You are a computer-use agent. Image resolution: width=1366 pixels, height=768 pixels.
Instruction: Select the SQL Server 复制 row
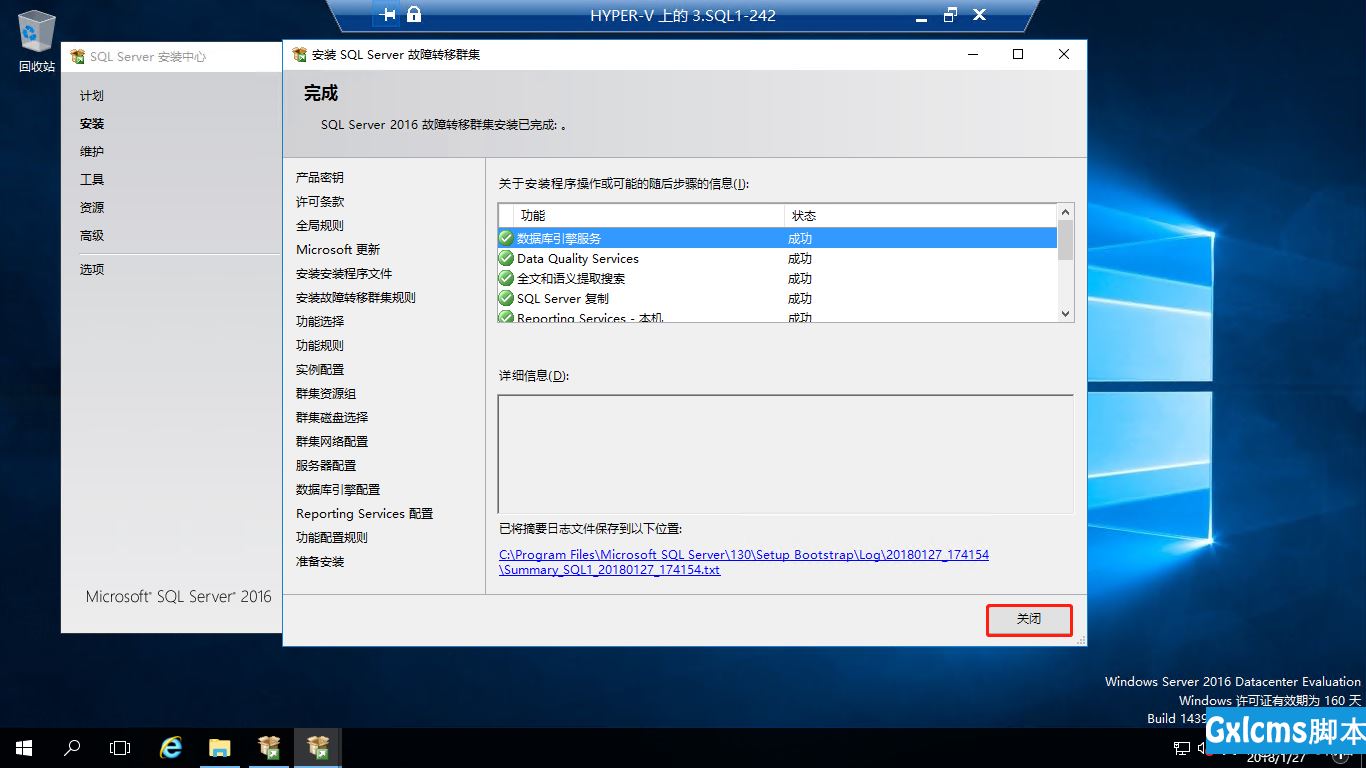pos(777,298)
